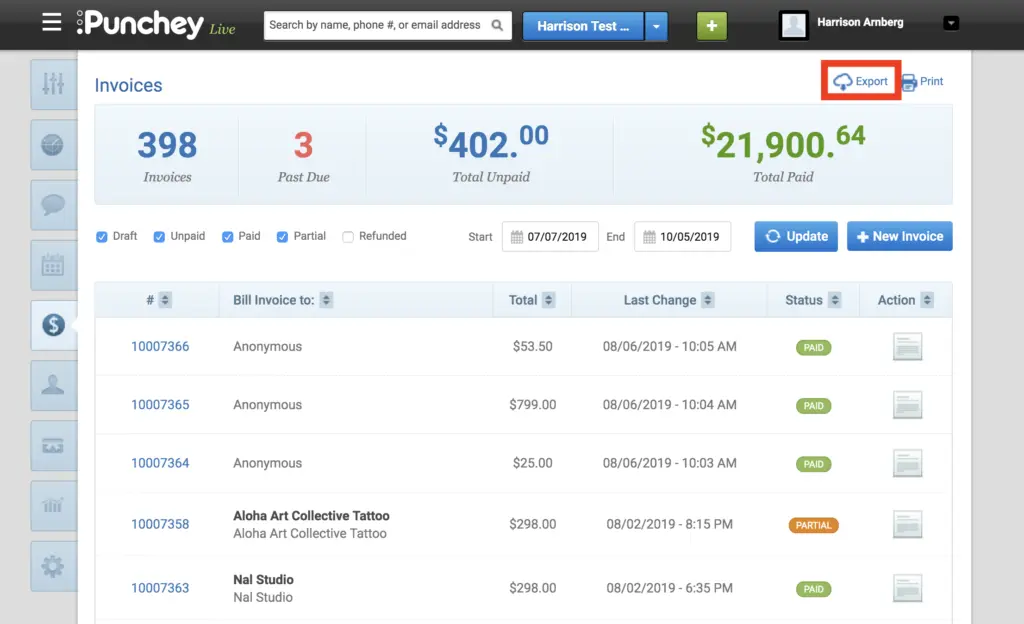Check the Refunded filter checkbox
Screen dimensions: 1024x624
[x=348, y=237]
